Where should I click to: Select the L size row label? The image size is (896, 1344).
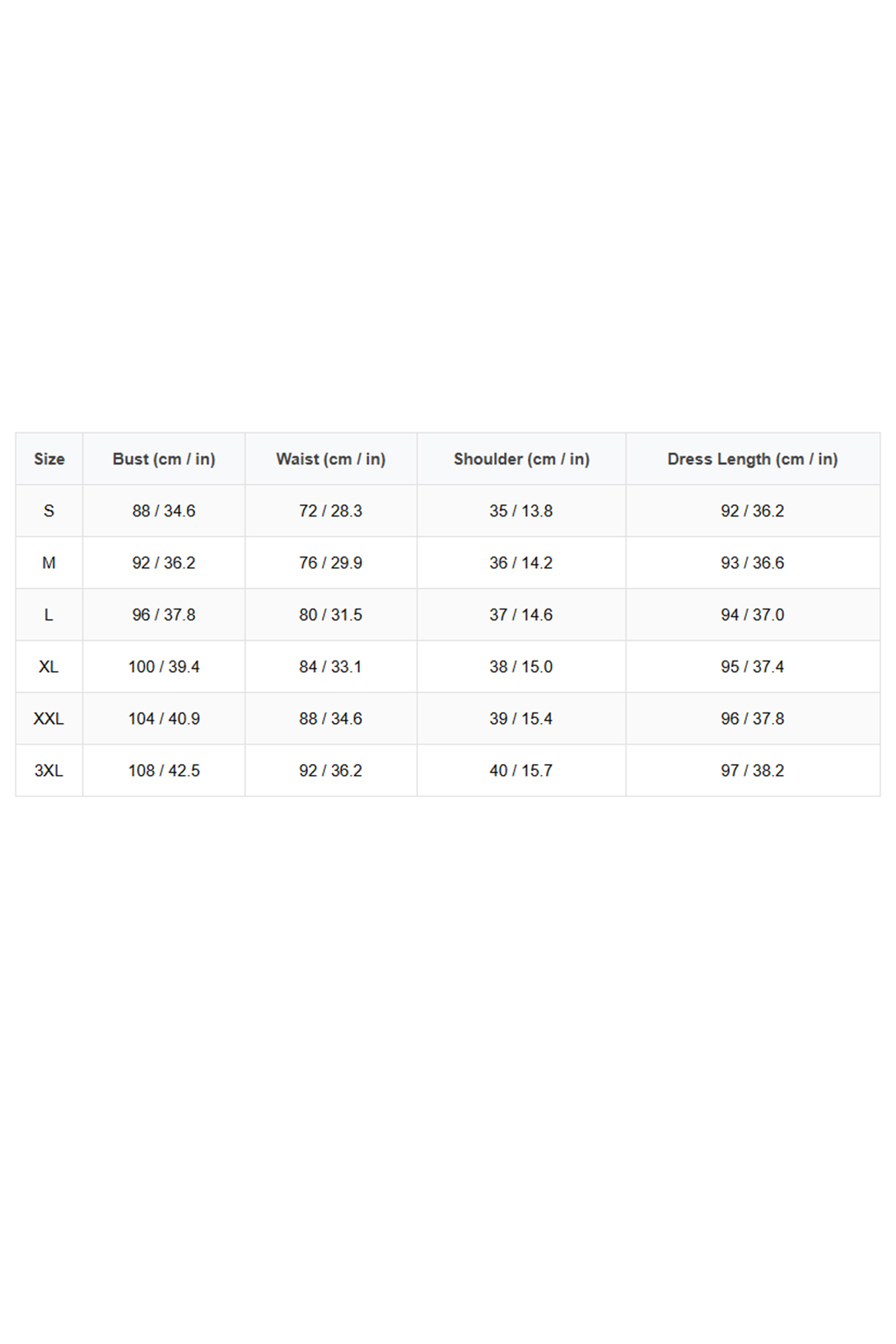49,614
